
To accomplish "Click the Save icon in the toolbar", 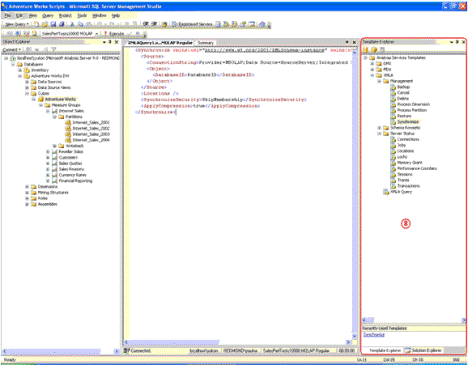I will click(53, 24).
